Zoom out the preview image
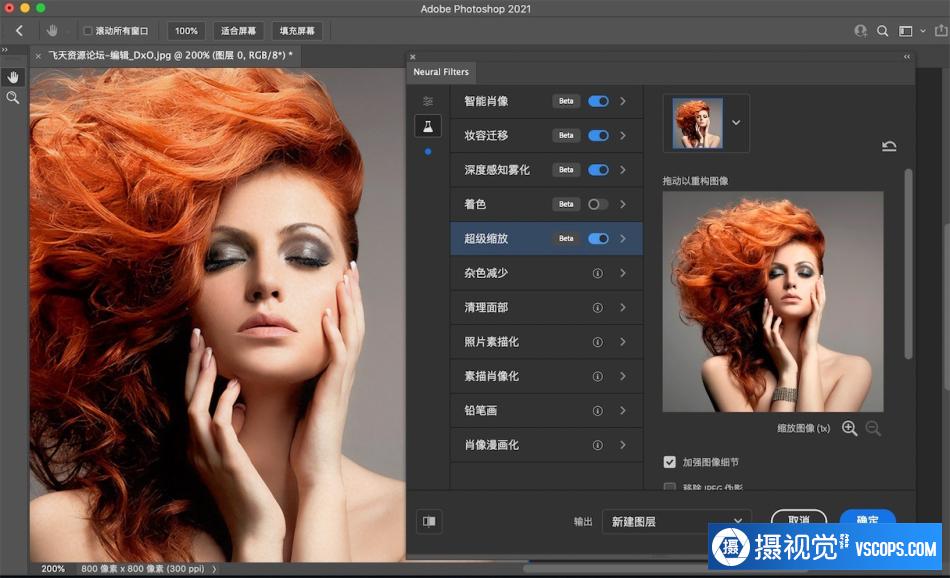Screen dimensions: 950x578 coord(873,428)
